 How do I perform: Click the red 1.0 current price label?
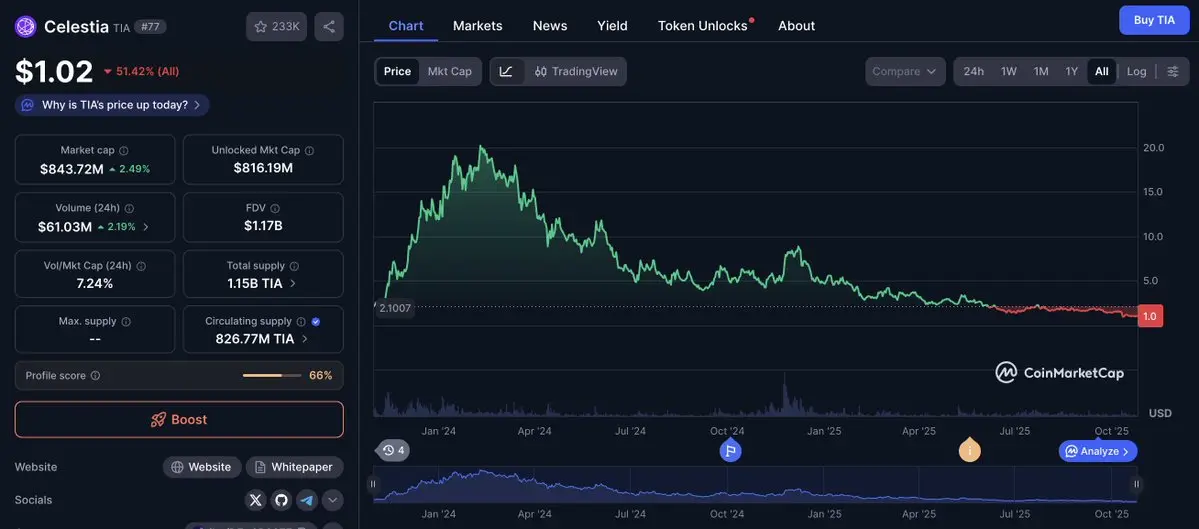pyautogui.click(x=1150, y=316)
